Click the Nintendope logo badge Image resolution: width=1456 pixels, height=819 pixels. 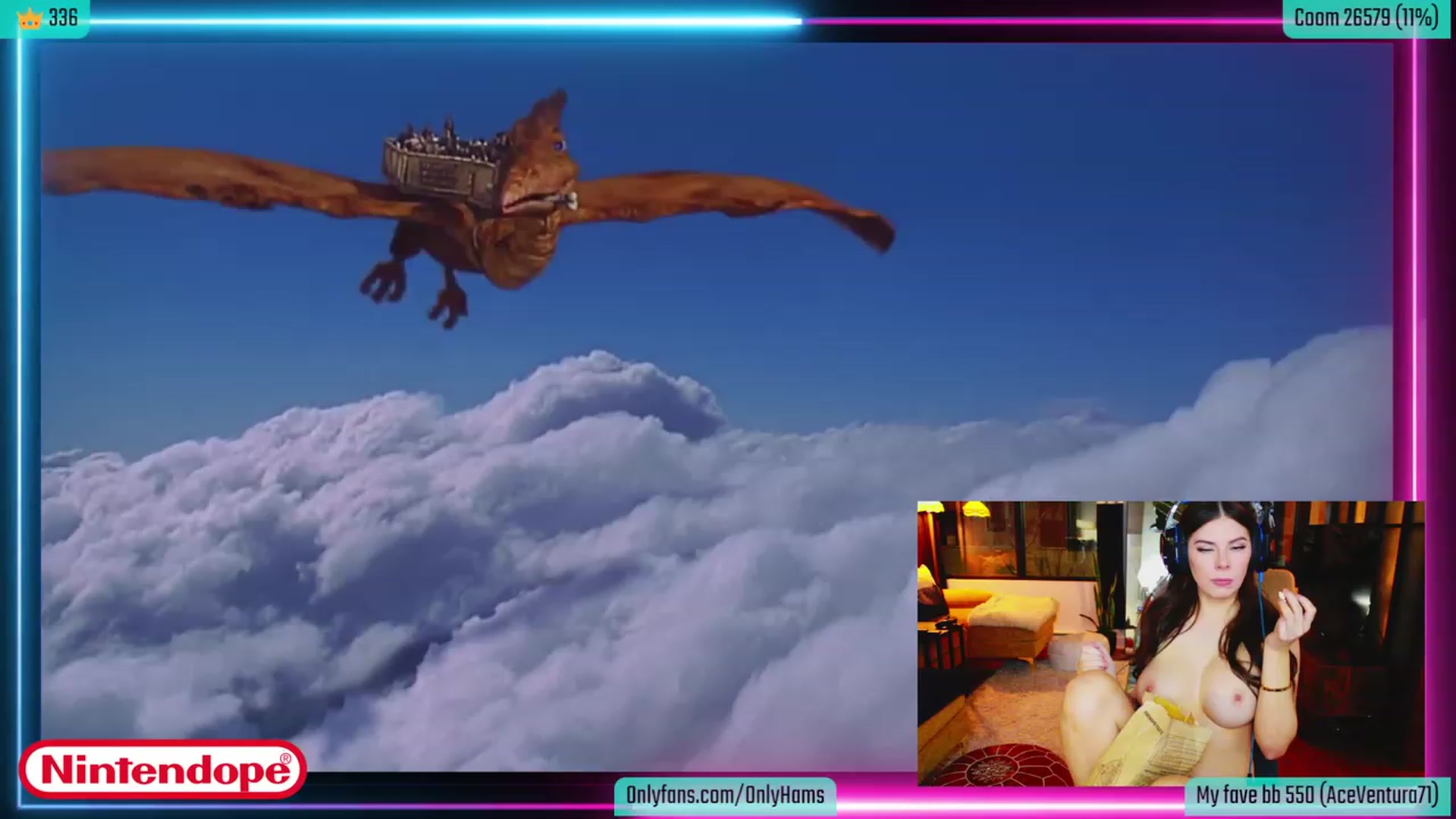163,769
